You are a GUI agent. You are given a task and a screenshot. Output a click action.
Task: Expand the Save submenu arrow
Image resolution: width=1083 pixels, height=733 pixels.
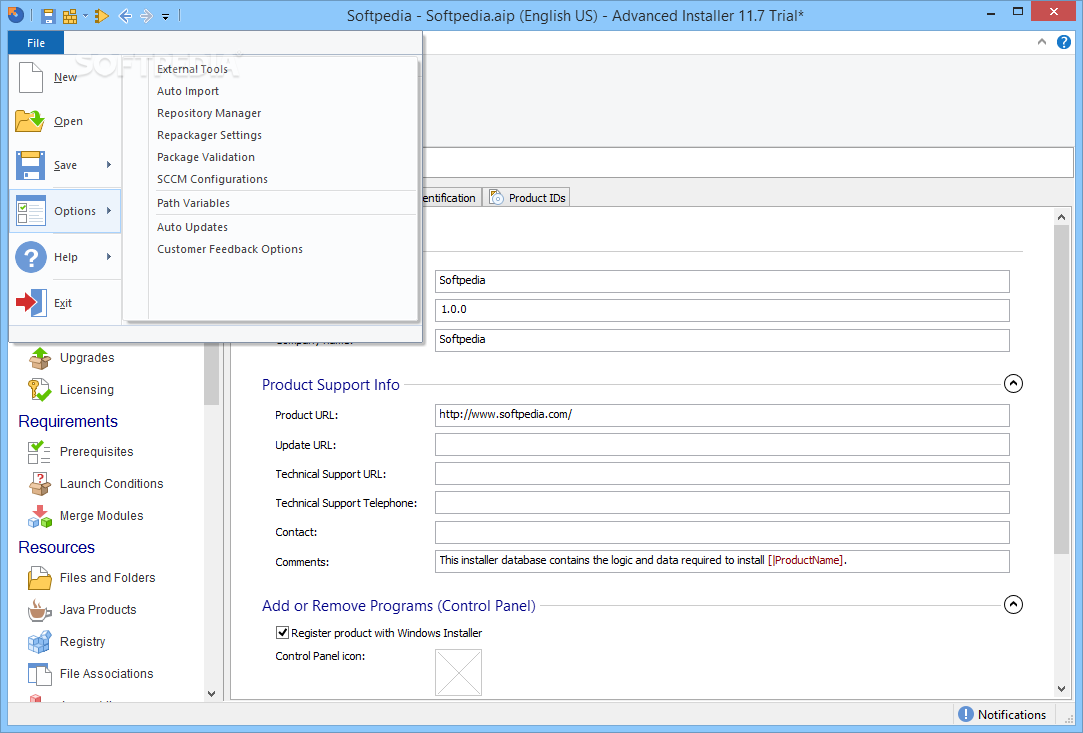coord(109,164)
